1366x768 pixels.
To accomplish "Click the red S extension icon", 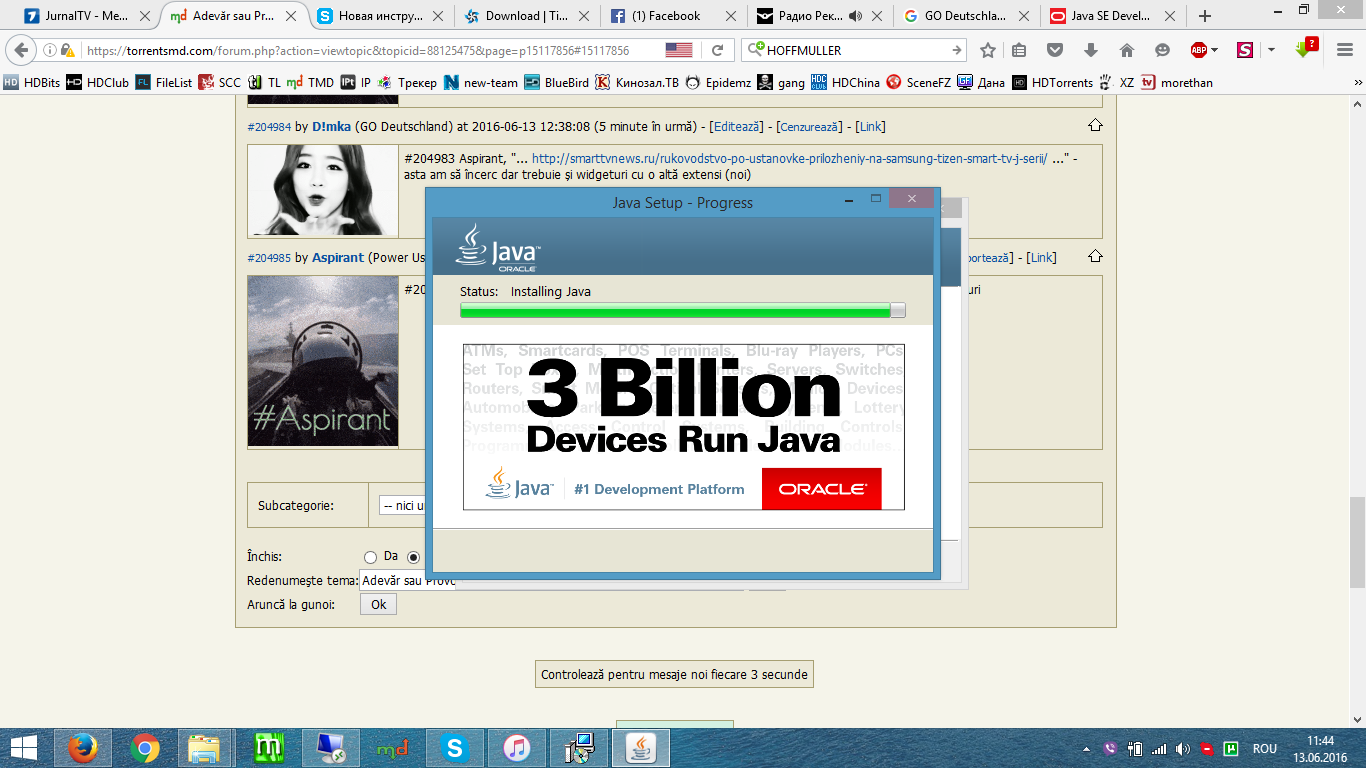I will click(1245, 51).
